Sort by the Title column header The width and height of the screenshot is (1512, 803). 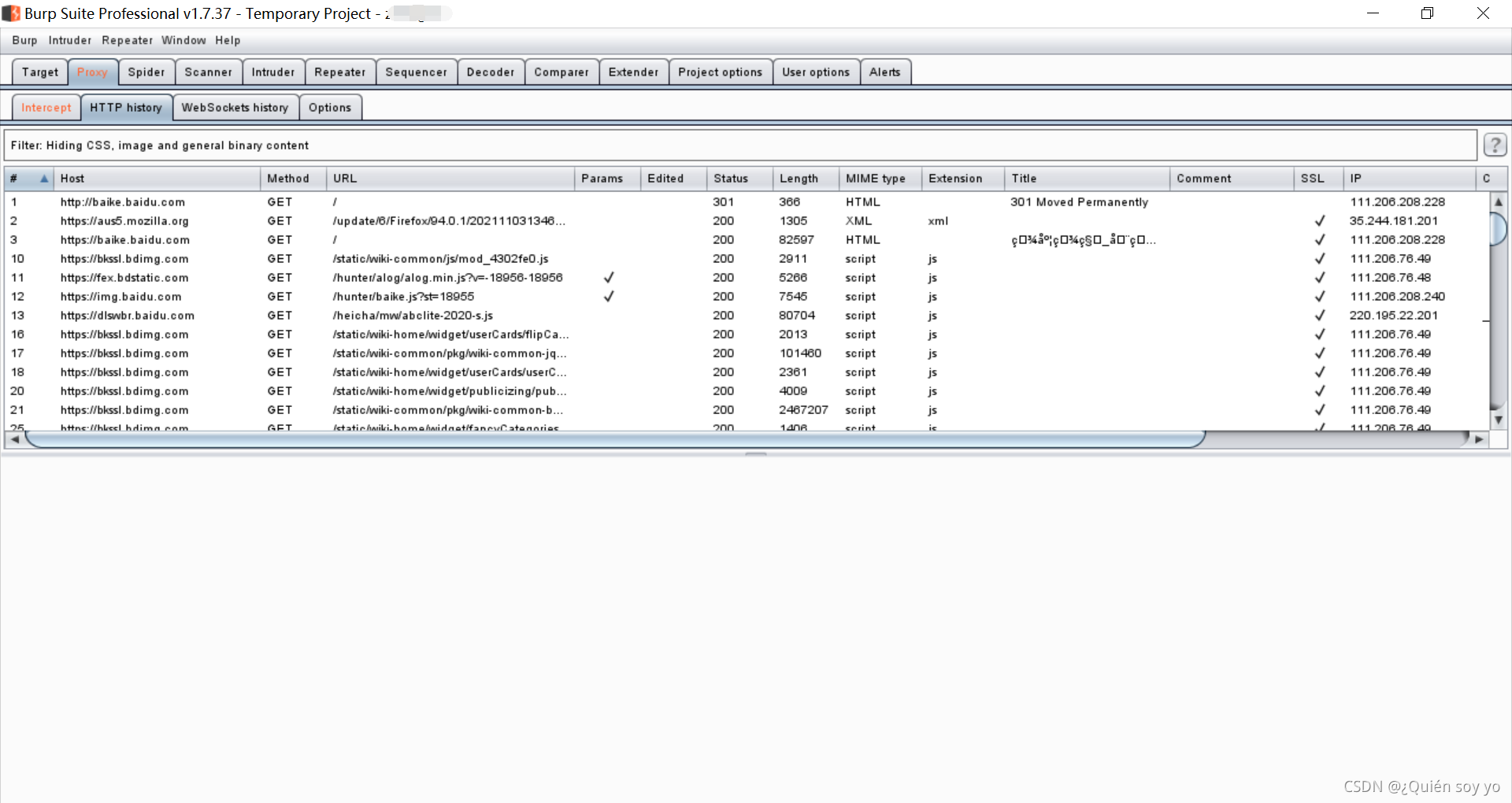click(1088, 179)
